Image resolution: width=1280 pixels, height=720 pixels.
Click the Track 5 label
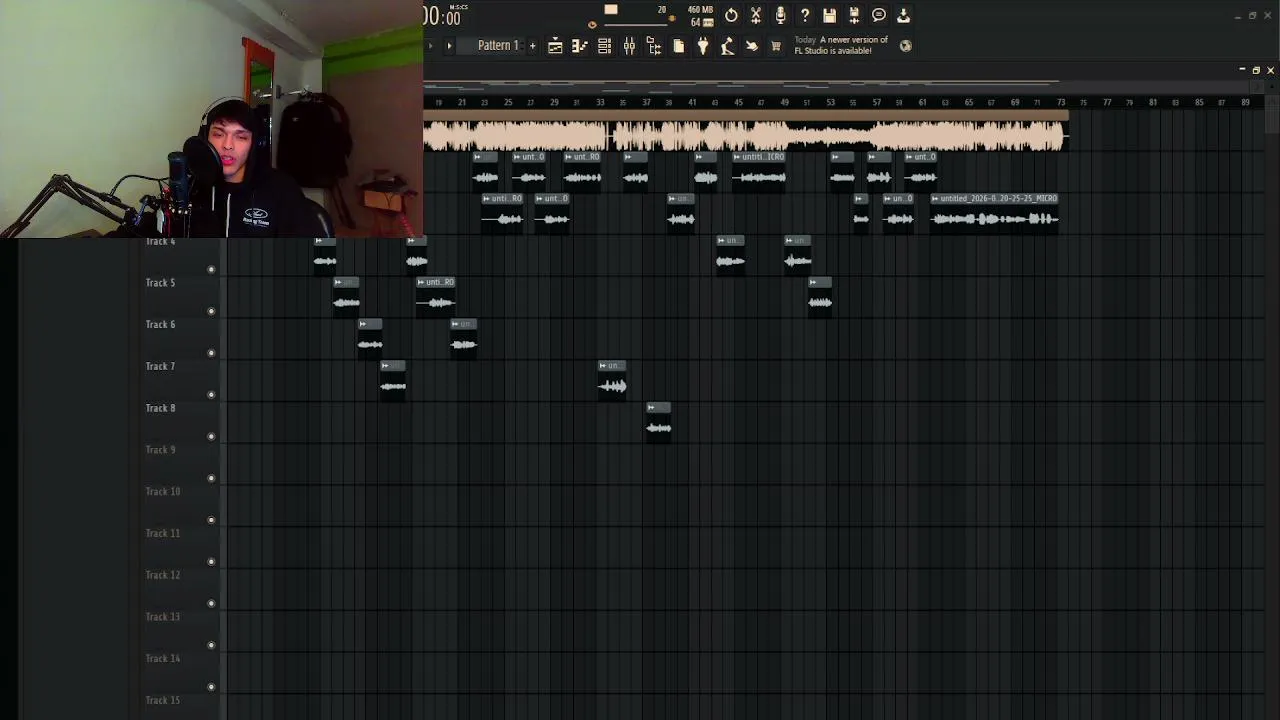[160, 283]
